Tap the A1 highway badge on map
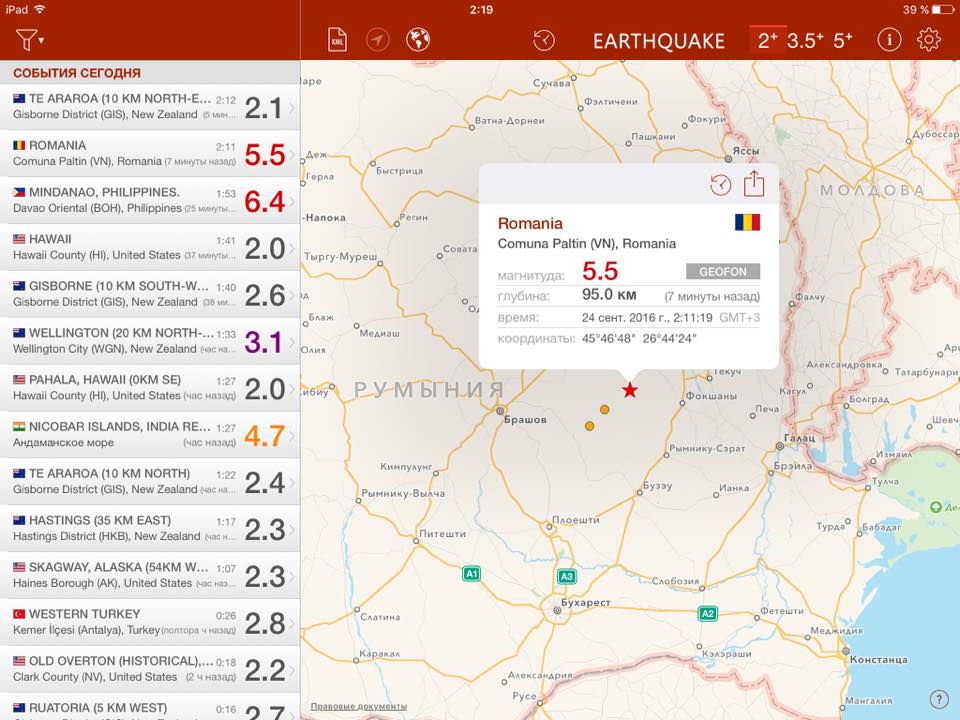 (x=471, y=574)
